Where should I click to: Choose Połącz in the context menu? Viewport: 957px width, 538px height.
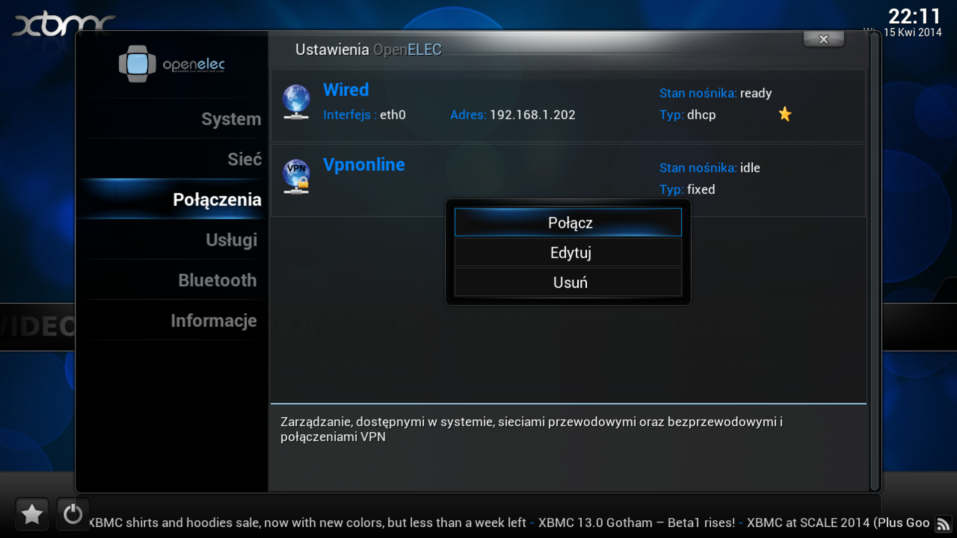[568, 222]
